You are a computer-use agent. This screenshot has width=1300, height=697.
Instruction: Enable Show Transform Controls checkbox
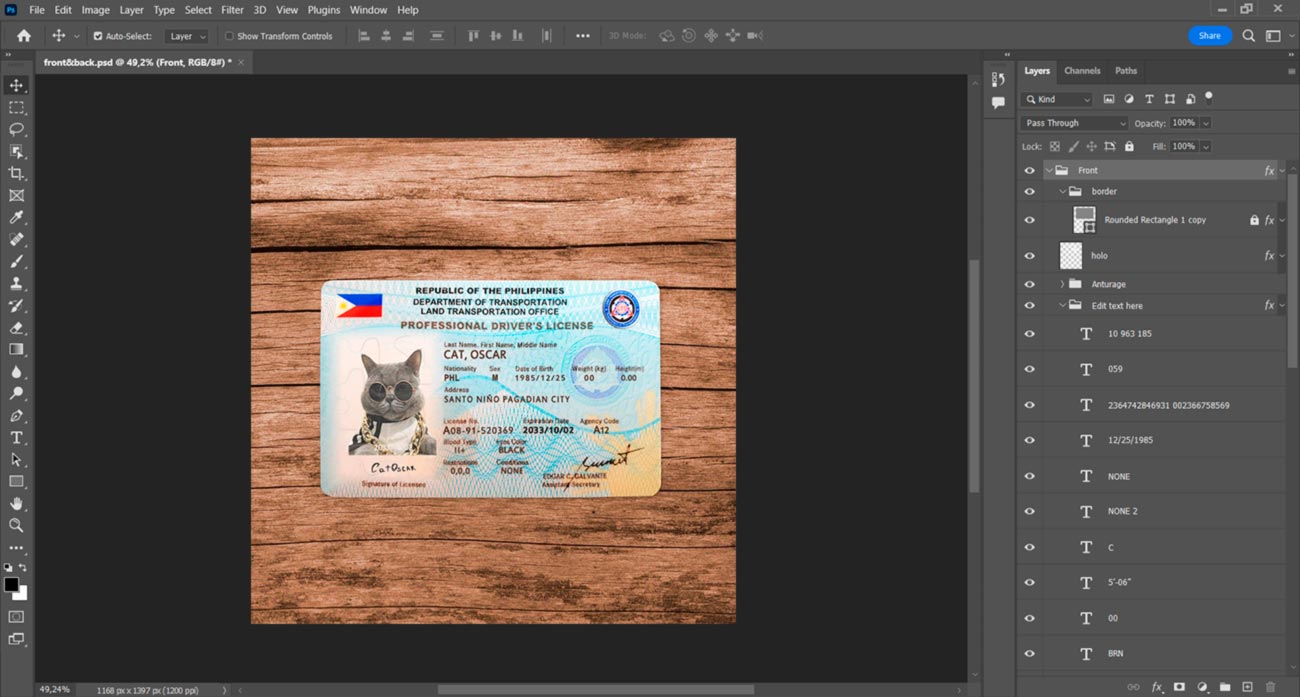(x=229, y=36)
